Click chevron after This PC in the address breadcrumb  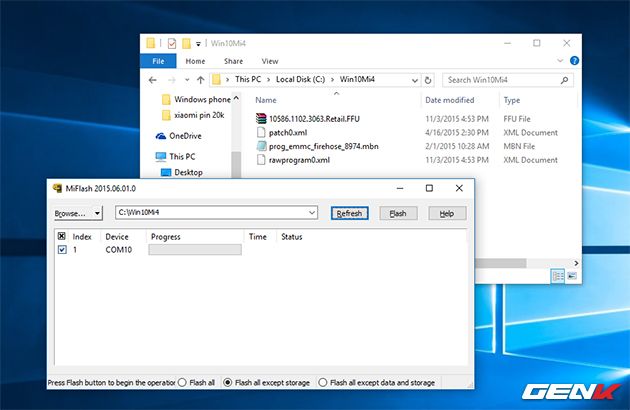[268, 80]
